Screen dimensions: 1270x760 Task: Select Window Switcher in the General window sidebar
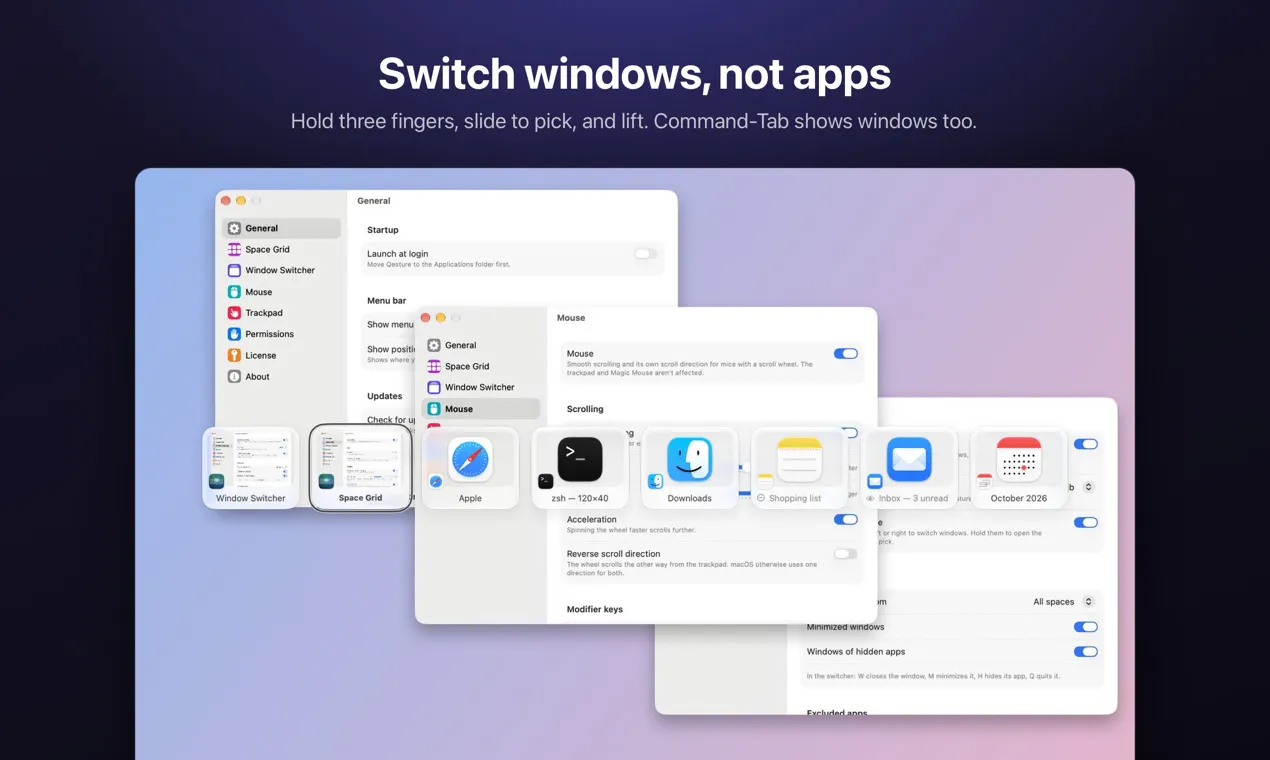click(281, 270)
